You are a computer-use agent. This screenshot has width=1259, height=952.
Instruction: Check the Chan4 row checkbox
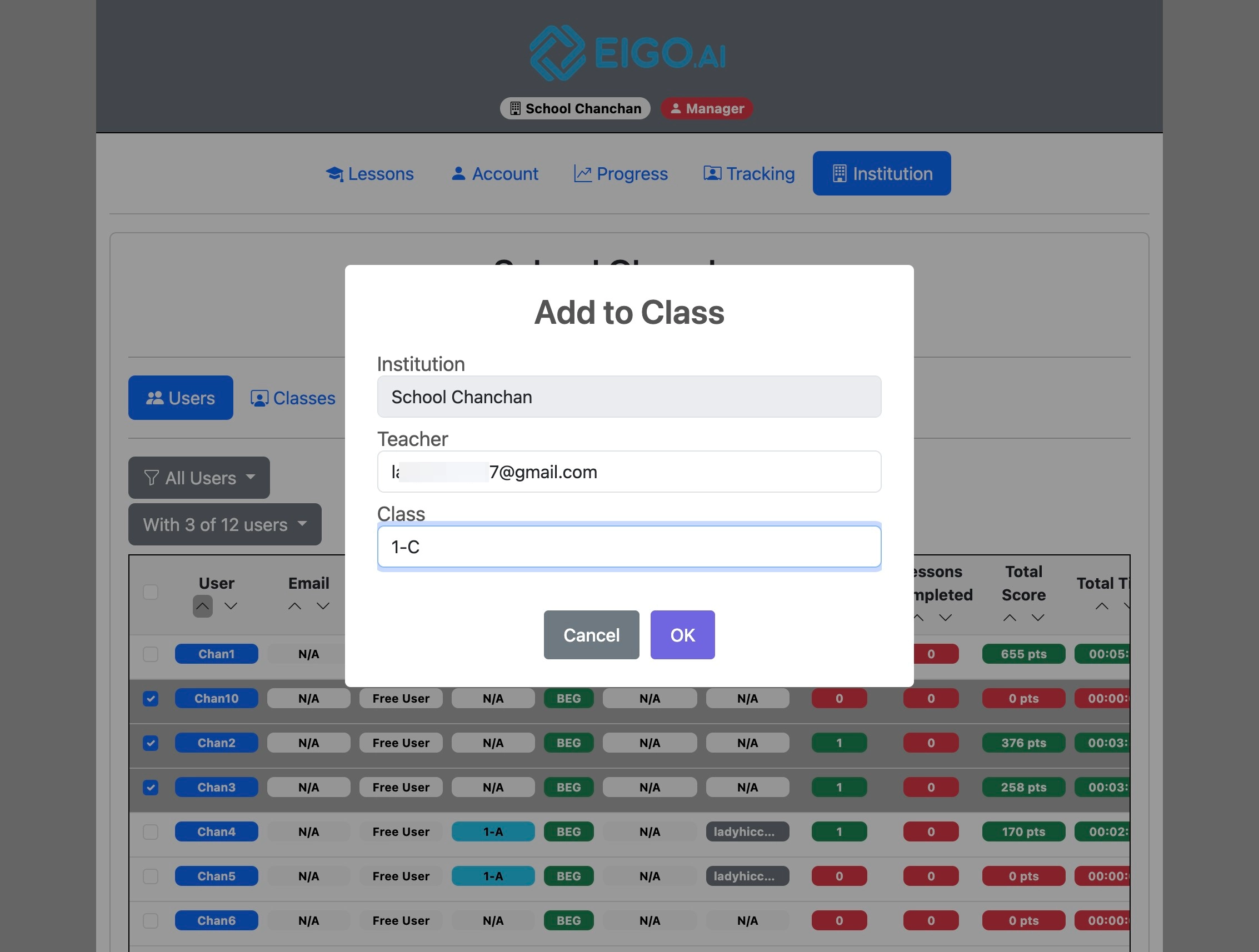pyautogui.click(x=150, y=832)
